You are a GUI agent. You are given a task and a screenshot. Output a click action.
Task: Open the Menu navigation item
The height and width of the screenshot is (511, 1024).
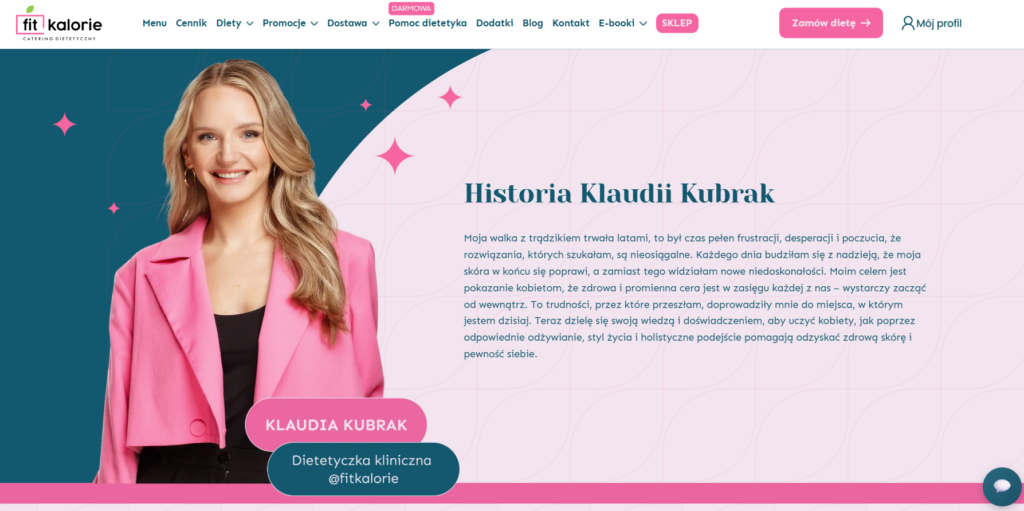154,24
